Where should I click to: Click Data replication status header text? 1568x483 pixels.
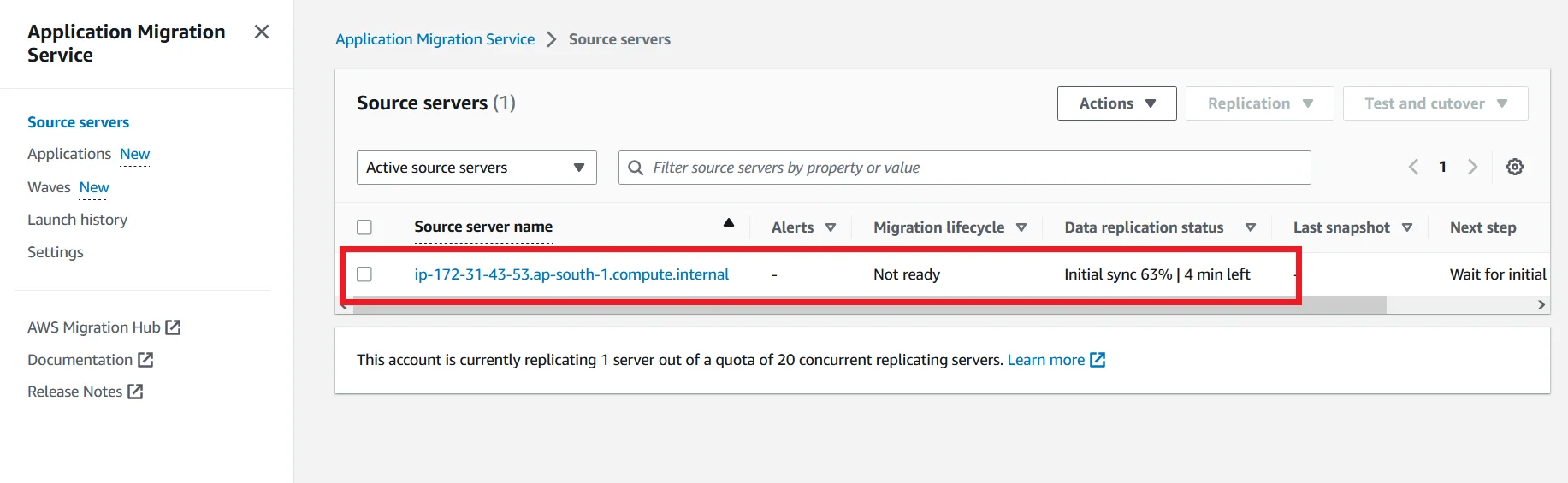click(x=1144, y=227)
